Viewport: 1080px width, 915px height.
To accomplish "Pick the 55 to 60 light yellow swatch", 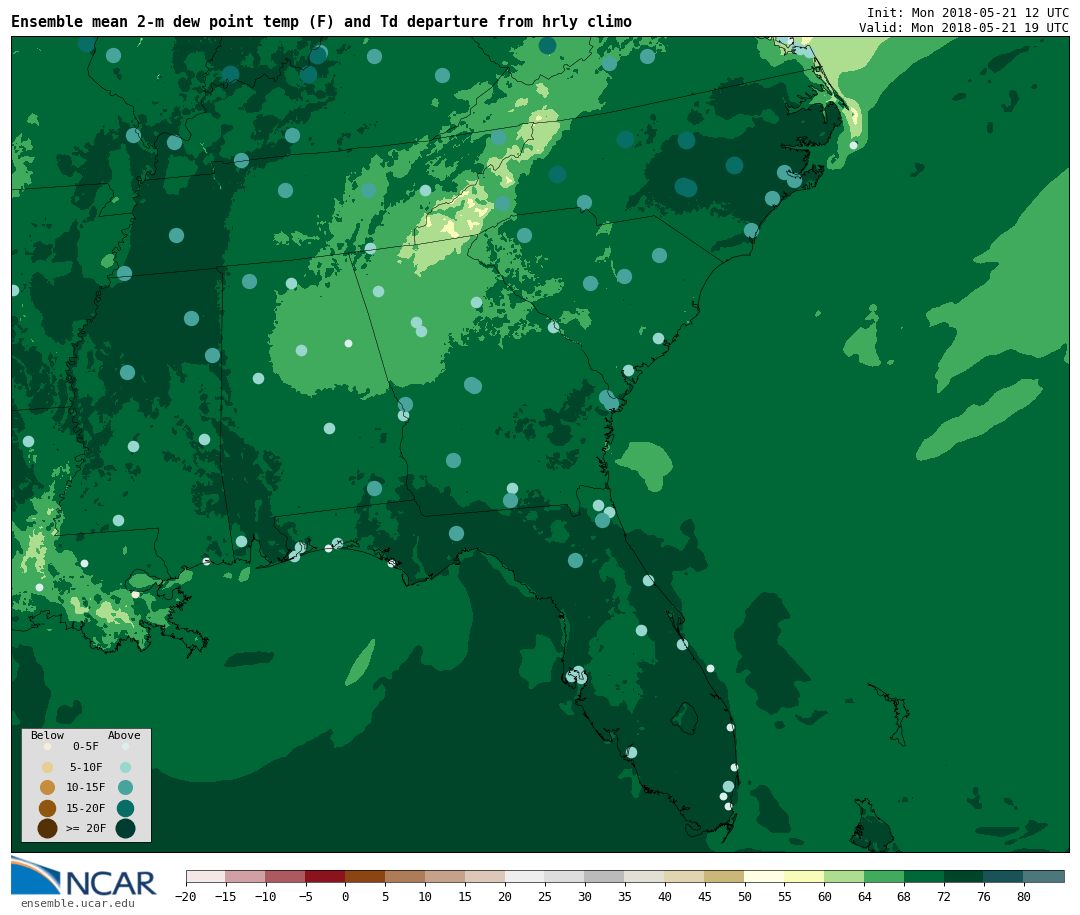I will [804, 876].
